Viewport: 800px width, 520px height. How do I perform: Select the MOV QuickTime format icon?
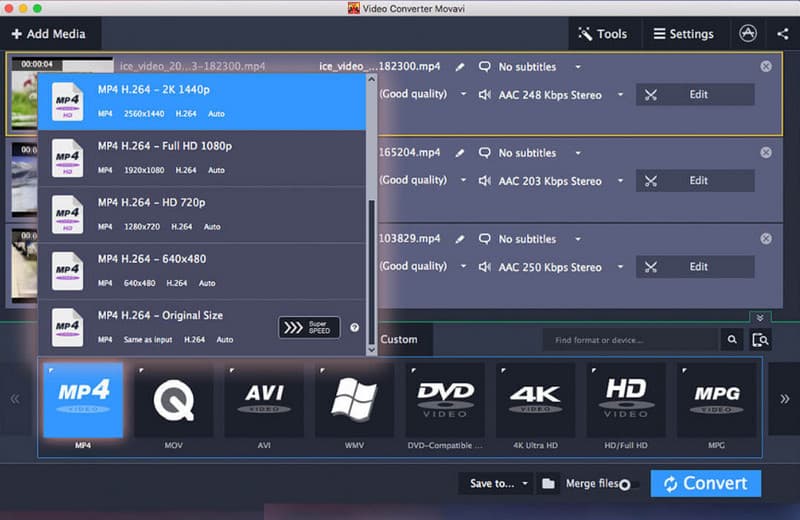click(173, 400)
